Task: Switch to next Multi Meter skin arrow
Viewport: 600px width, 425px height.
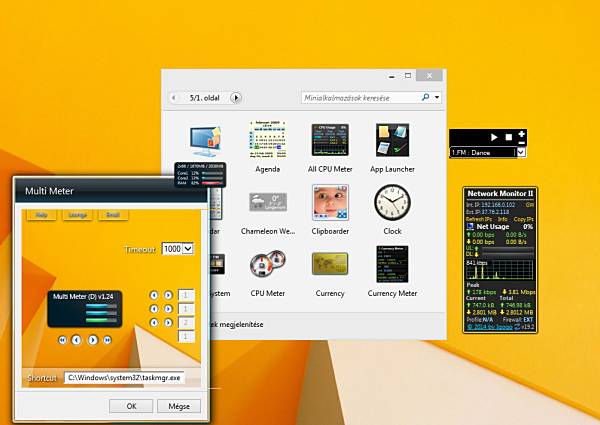Action: [93, 340]
